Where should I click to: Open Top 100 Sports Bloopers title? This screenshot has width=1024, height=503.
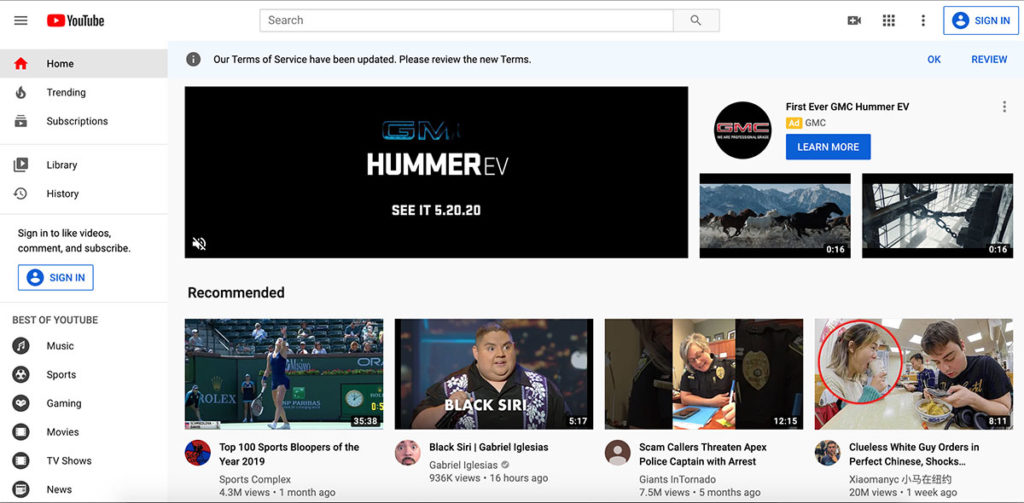pyautogui.click(x=289, y=454)
